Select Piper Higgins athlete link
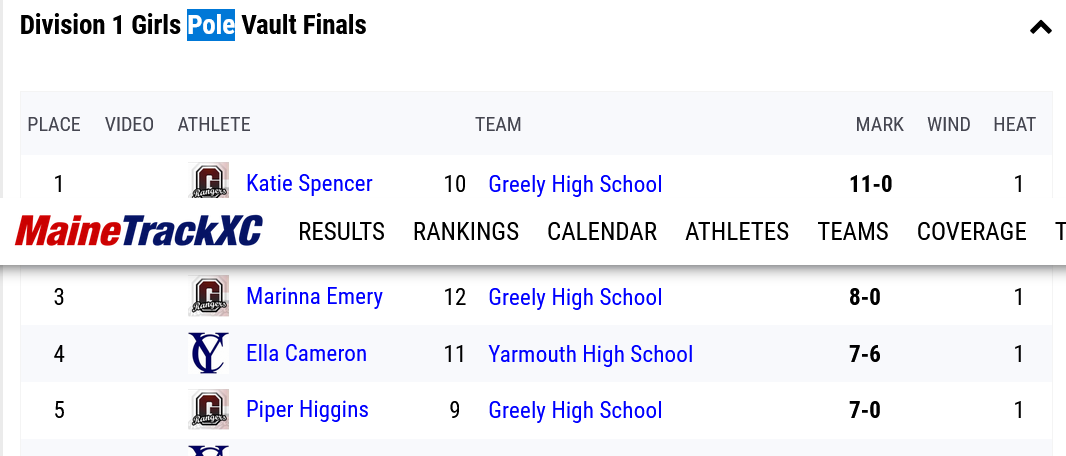Viewport: 1066px width, 456px height. 307,410
